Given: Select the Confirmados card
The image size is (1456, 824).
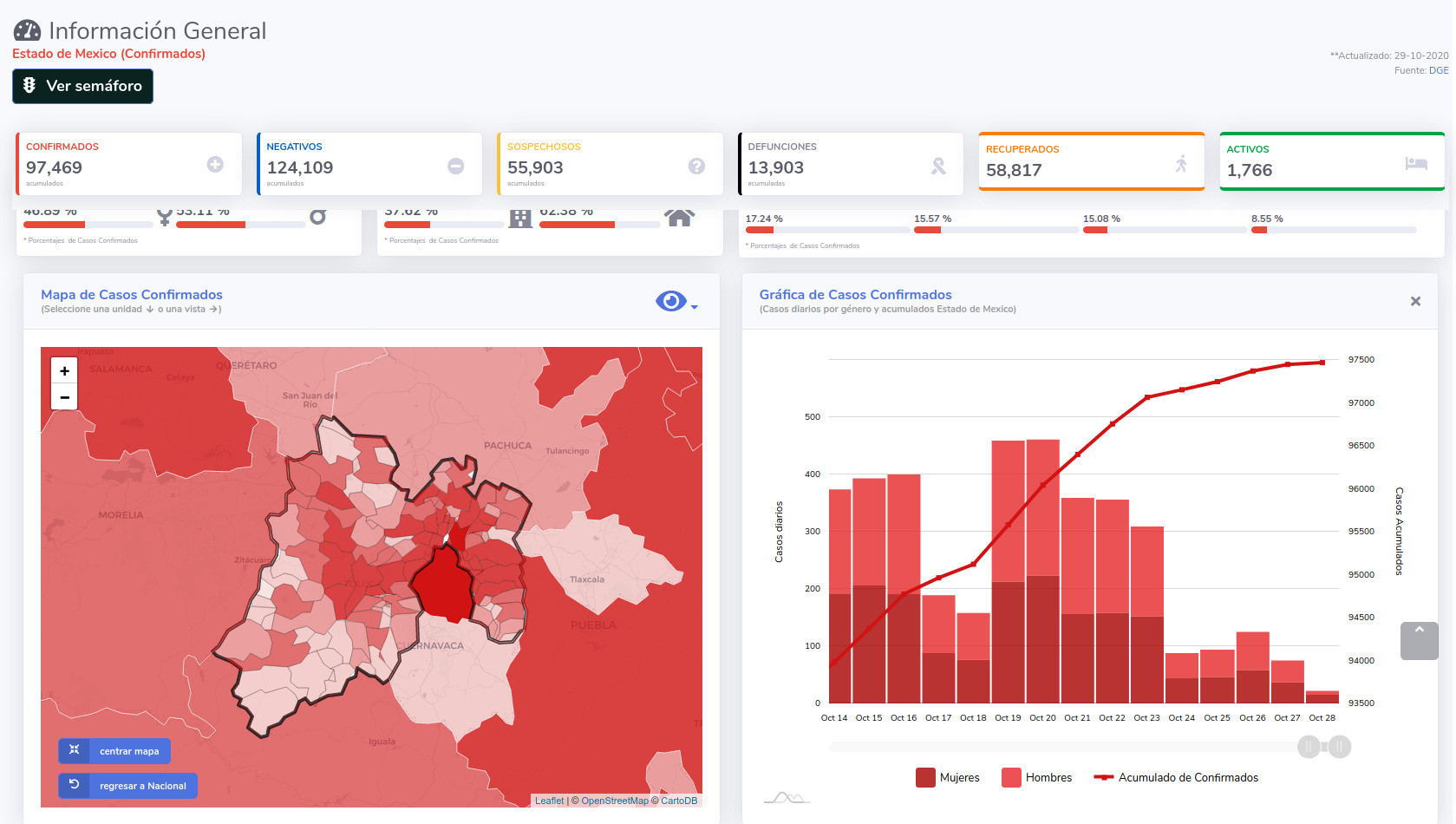Looking at the screenshot, I should coord(128,164).
